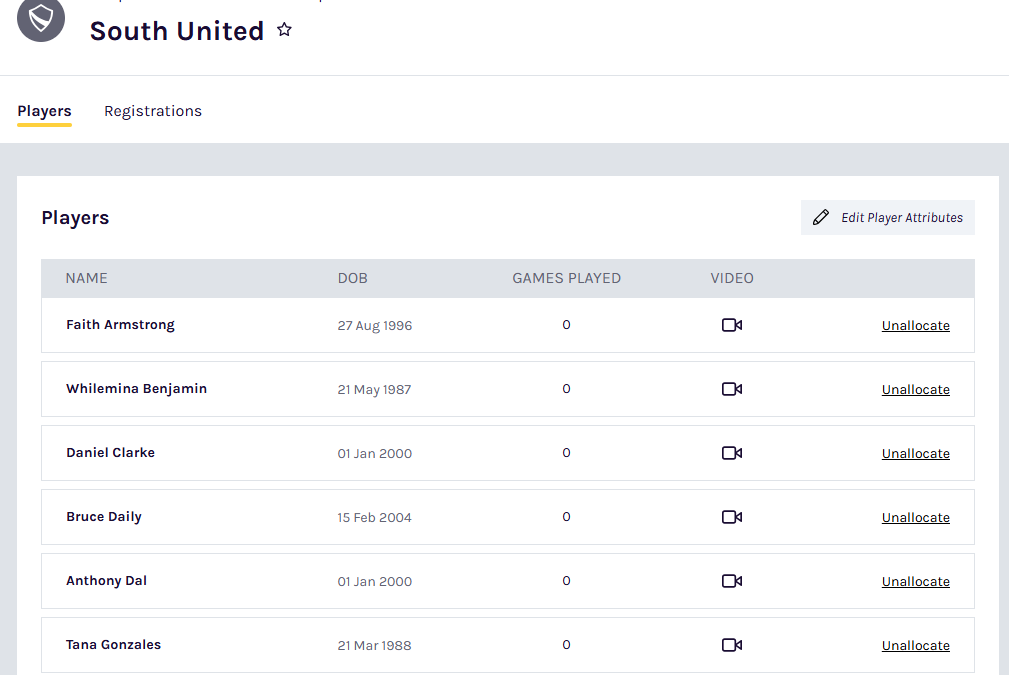
Task: Open Faith Armstrong's video camera icon
Action: 731,325
